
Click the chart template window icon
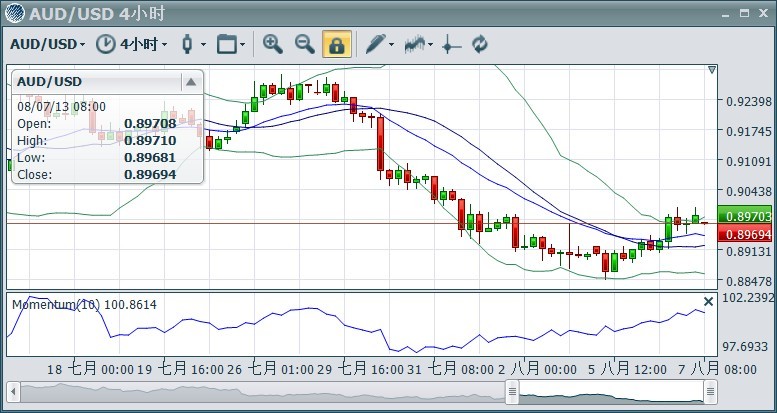[x=227, y=45]
